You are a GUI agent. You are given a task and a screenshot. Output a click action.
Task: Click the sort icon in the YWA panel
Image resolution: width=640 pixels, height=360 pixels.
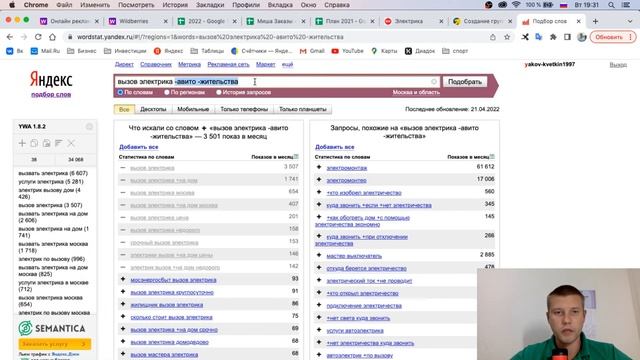click(x=59, y=143)
